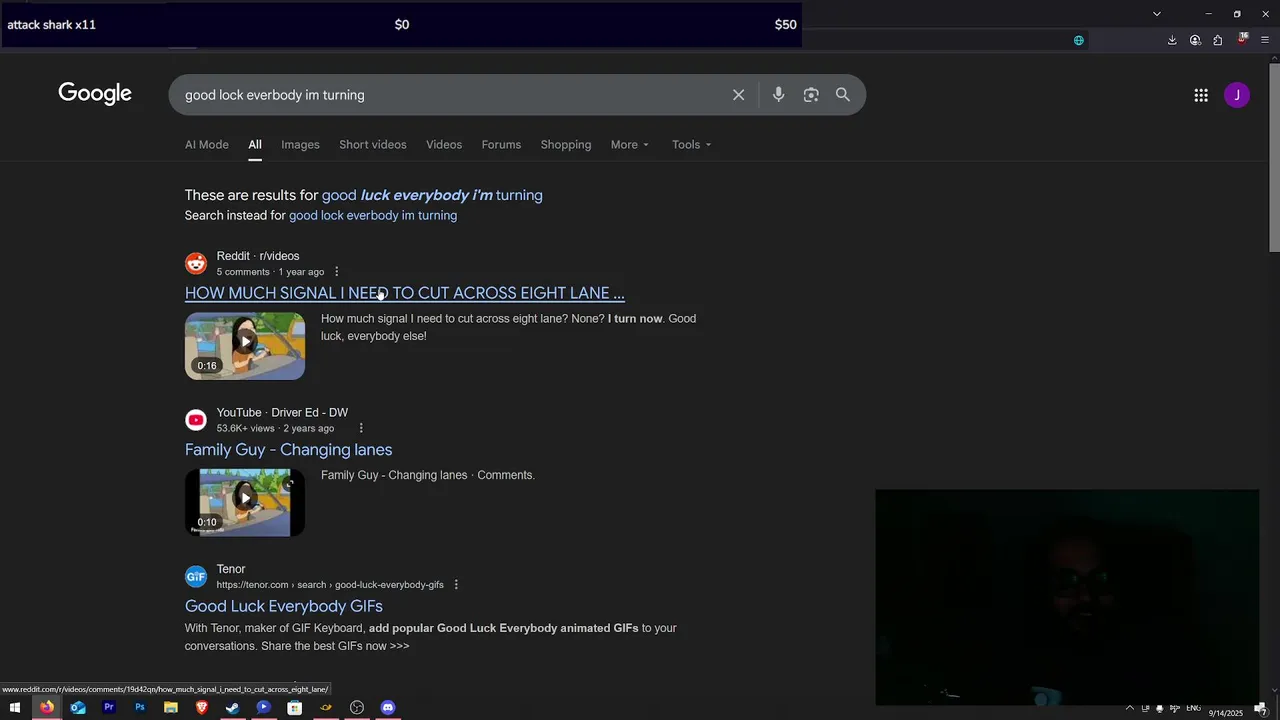1280x720 pixels.
Task: Open the Reddit result three-dot options
Action: coord(336,272)
